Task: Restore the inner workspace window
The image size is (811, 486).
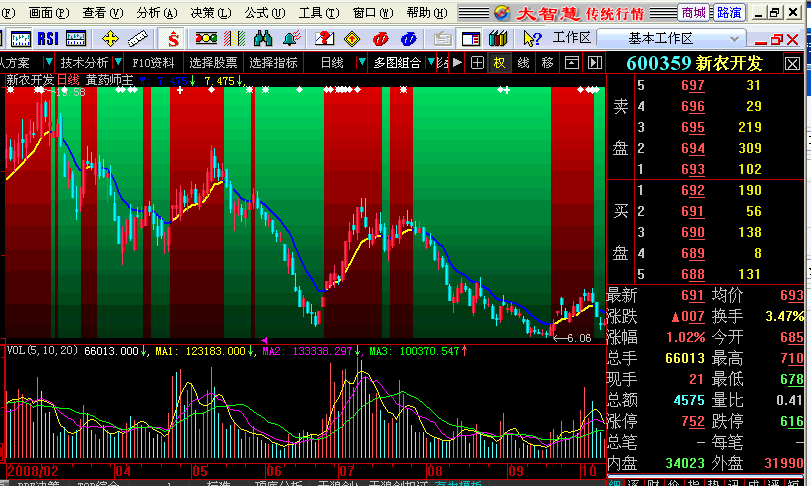Action: (777, 39)
